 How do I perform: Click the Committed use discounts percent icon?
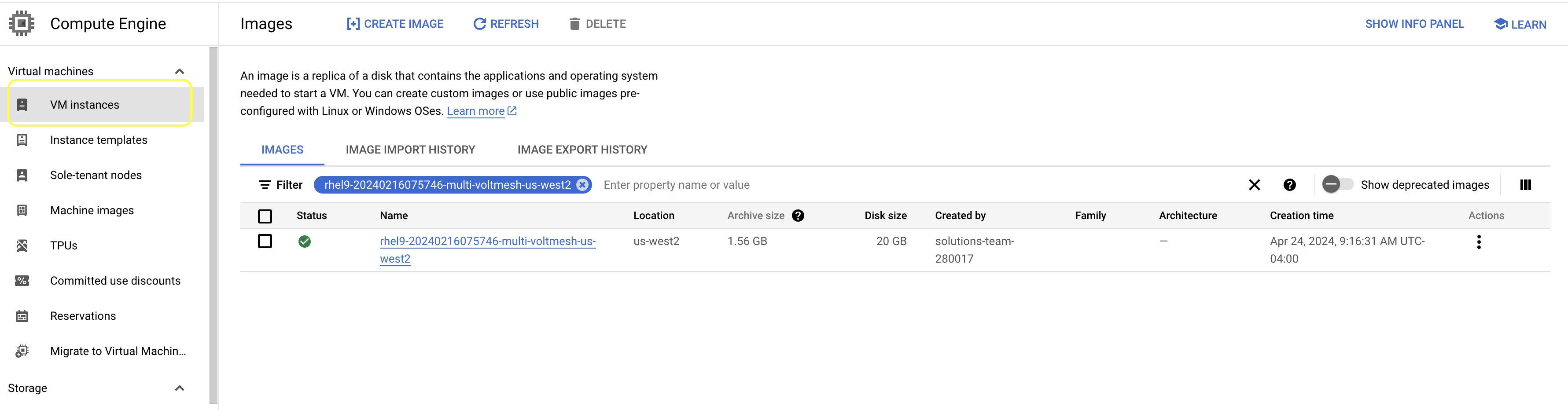pyautogui.click(x=22, y=281)
